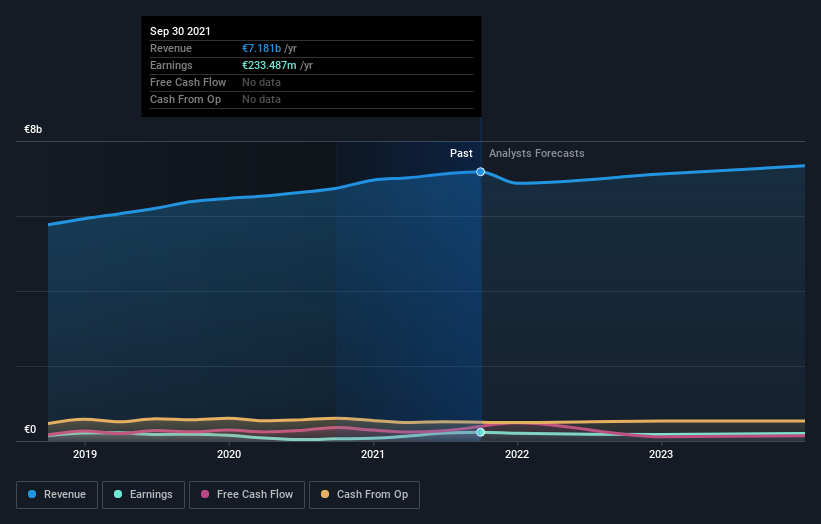Click the Revenue row label in tooltip
This screenshot has height=524, width=821.
click(x=171, y=48)
